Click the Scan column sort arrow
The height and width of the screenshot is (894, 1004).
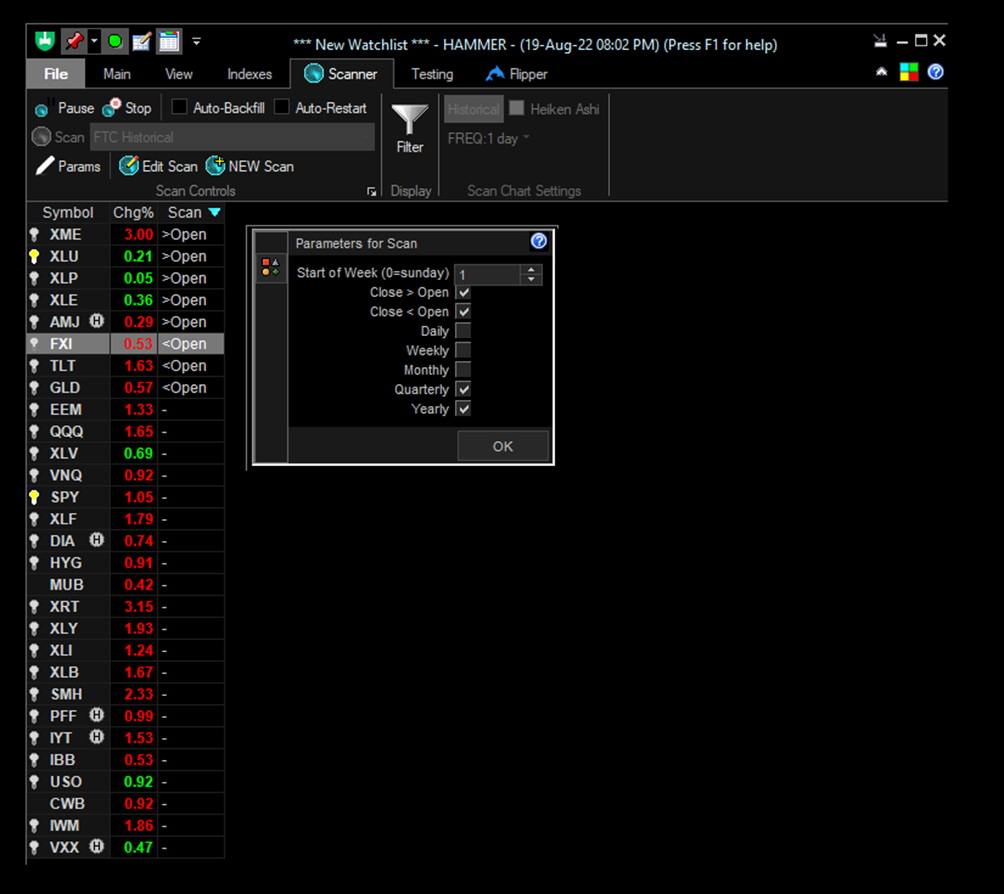tap(215, 213)
